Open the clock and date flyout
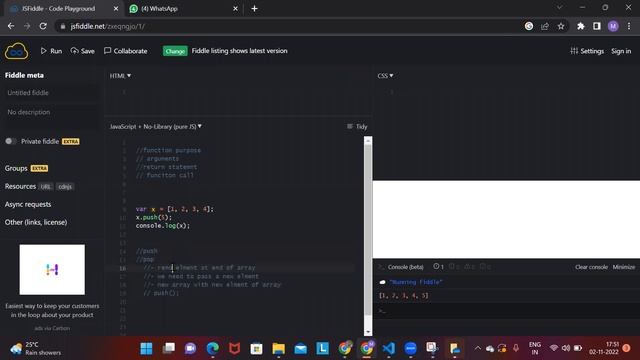The width and height of the screenshot is (640, 360). click(604, 348)
